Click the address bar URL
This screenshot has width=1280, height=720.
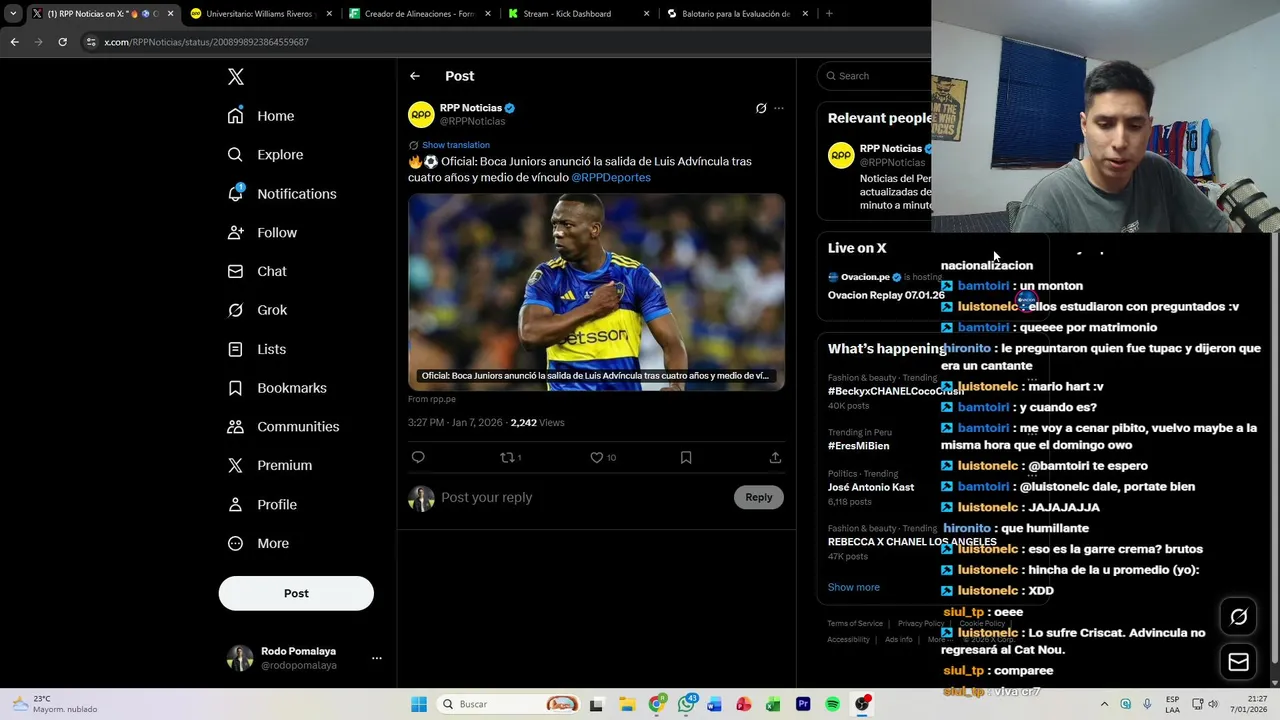[206, 42]
